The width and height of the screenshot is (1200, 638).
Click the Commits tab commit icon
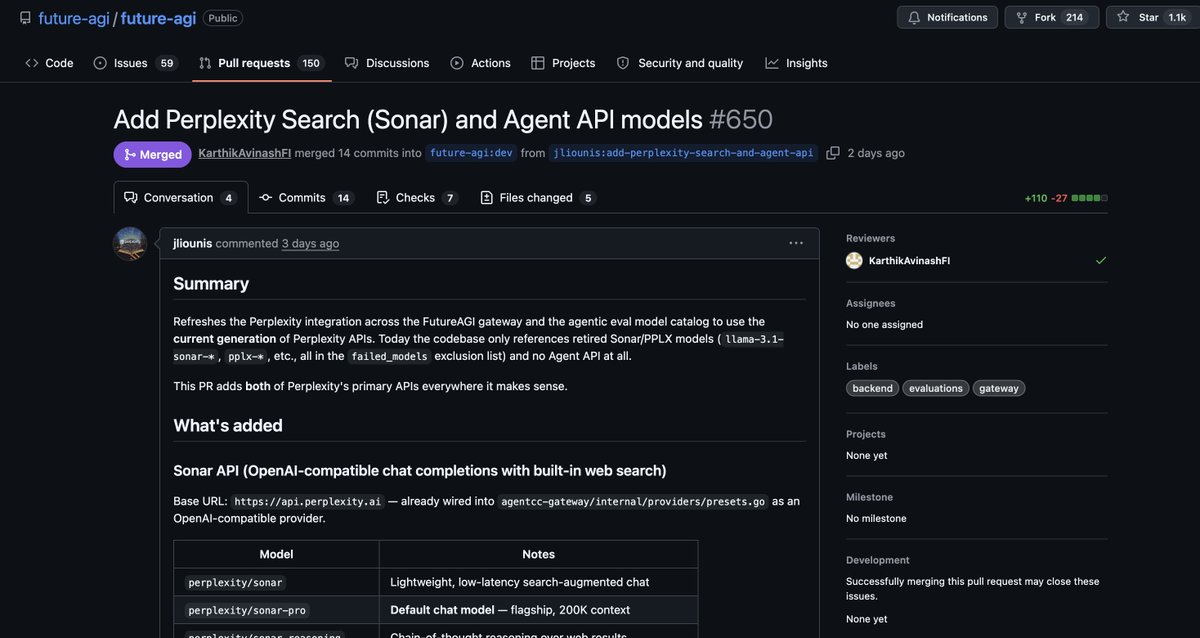tap(265, 197)
